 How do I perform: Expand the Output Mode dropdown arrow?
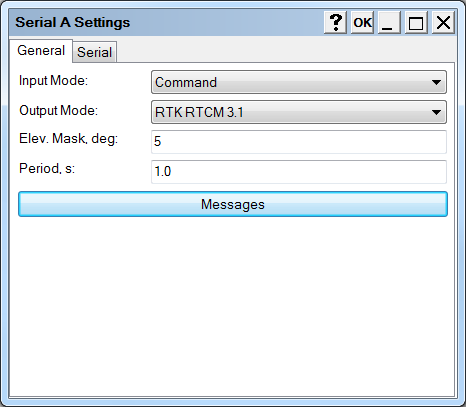[436, 112]
